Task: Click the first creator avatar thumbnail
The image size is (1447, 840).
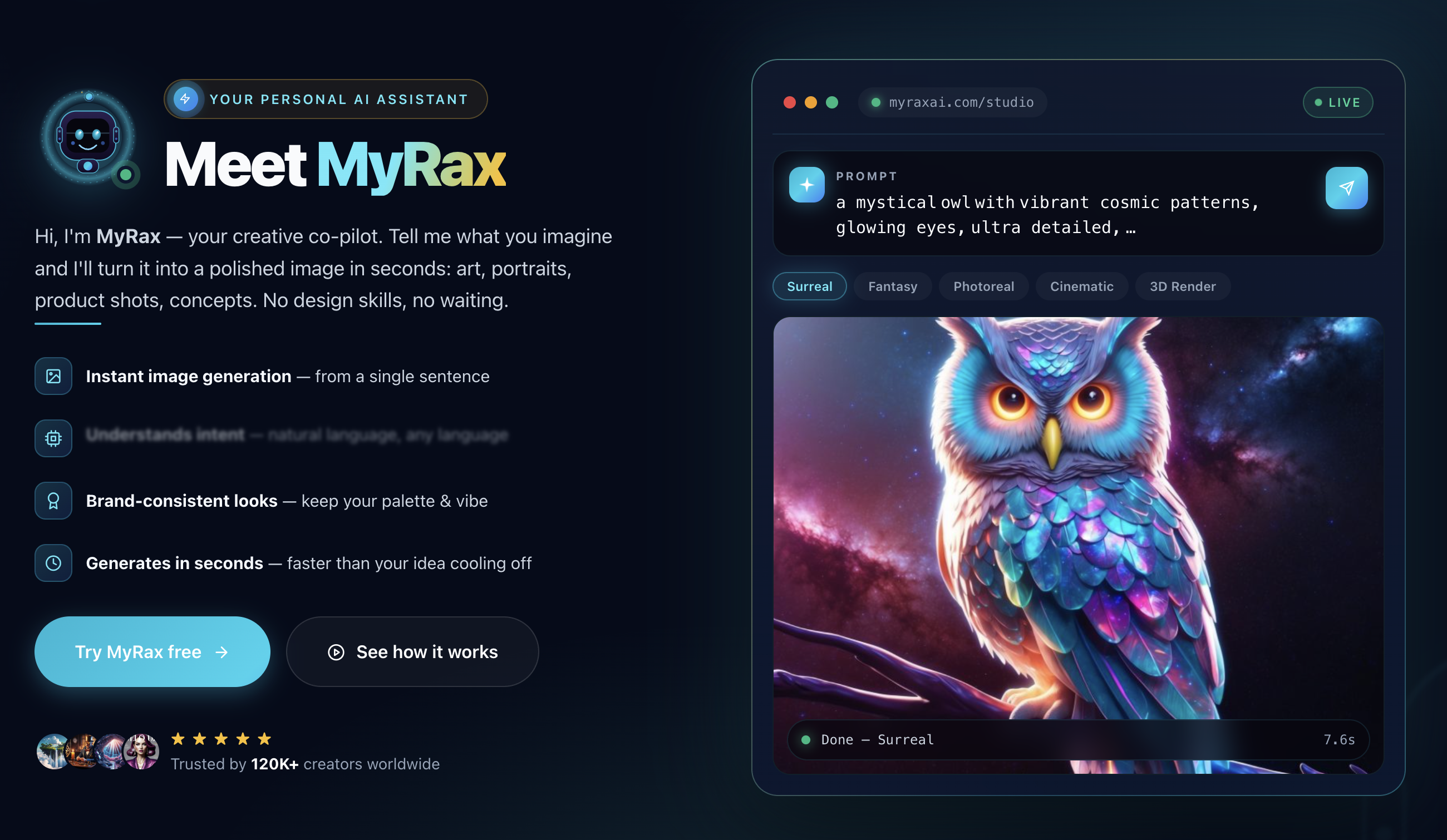Action: point(53,752)
